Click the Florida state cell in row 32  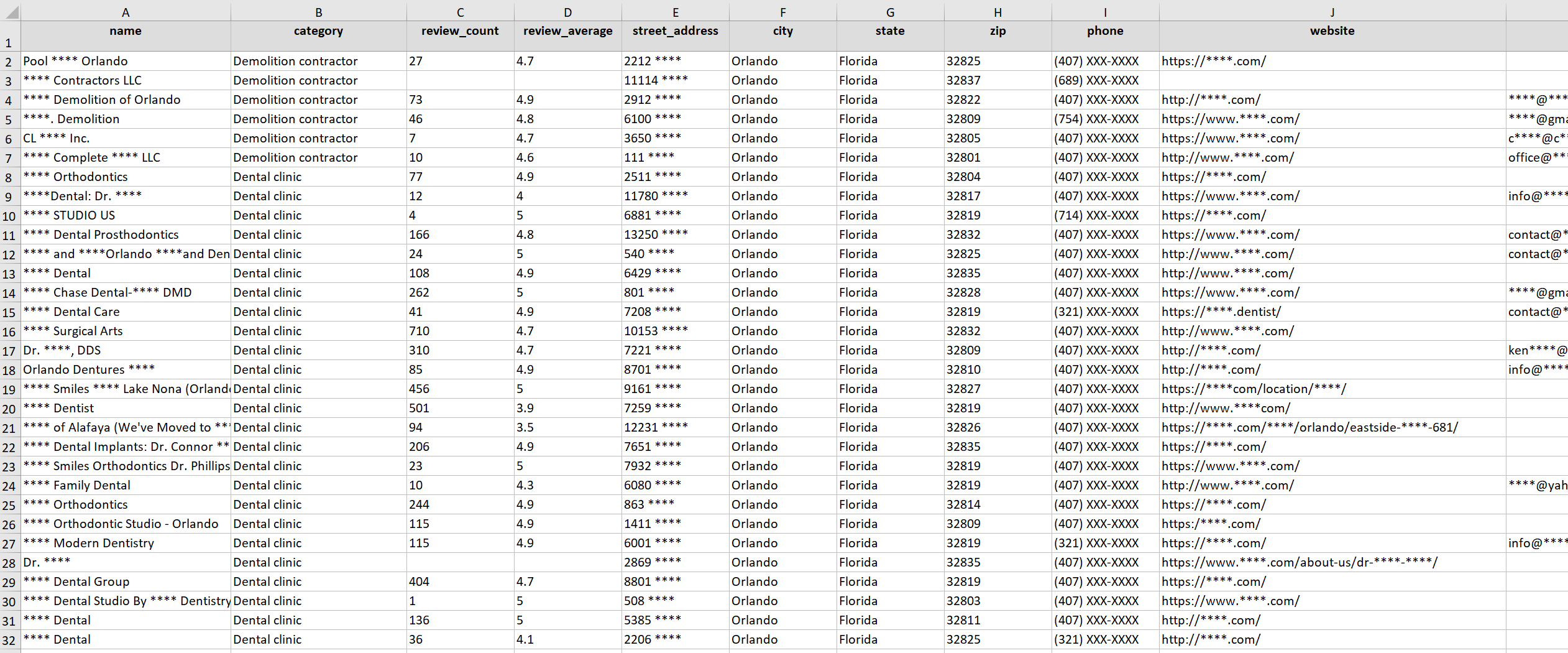858,639
